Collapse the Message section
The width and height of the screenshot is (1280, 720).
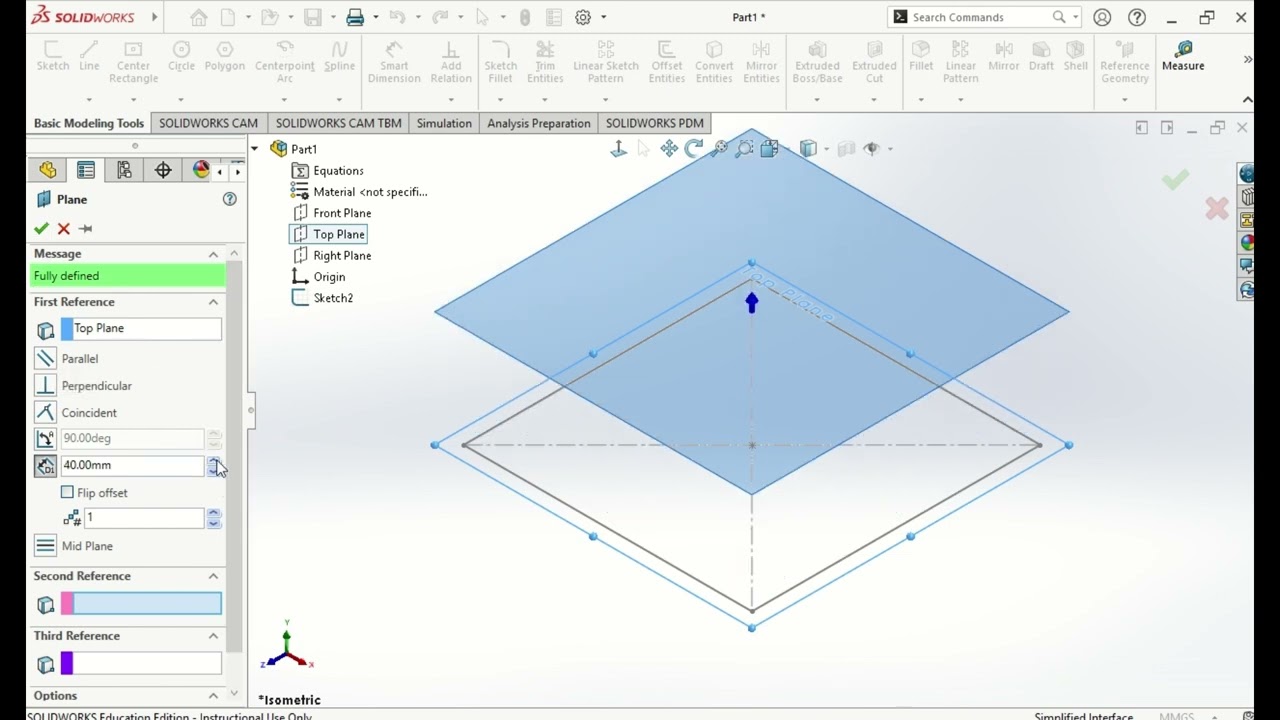coord(213,254)
